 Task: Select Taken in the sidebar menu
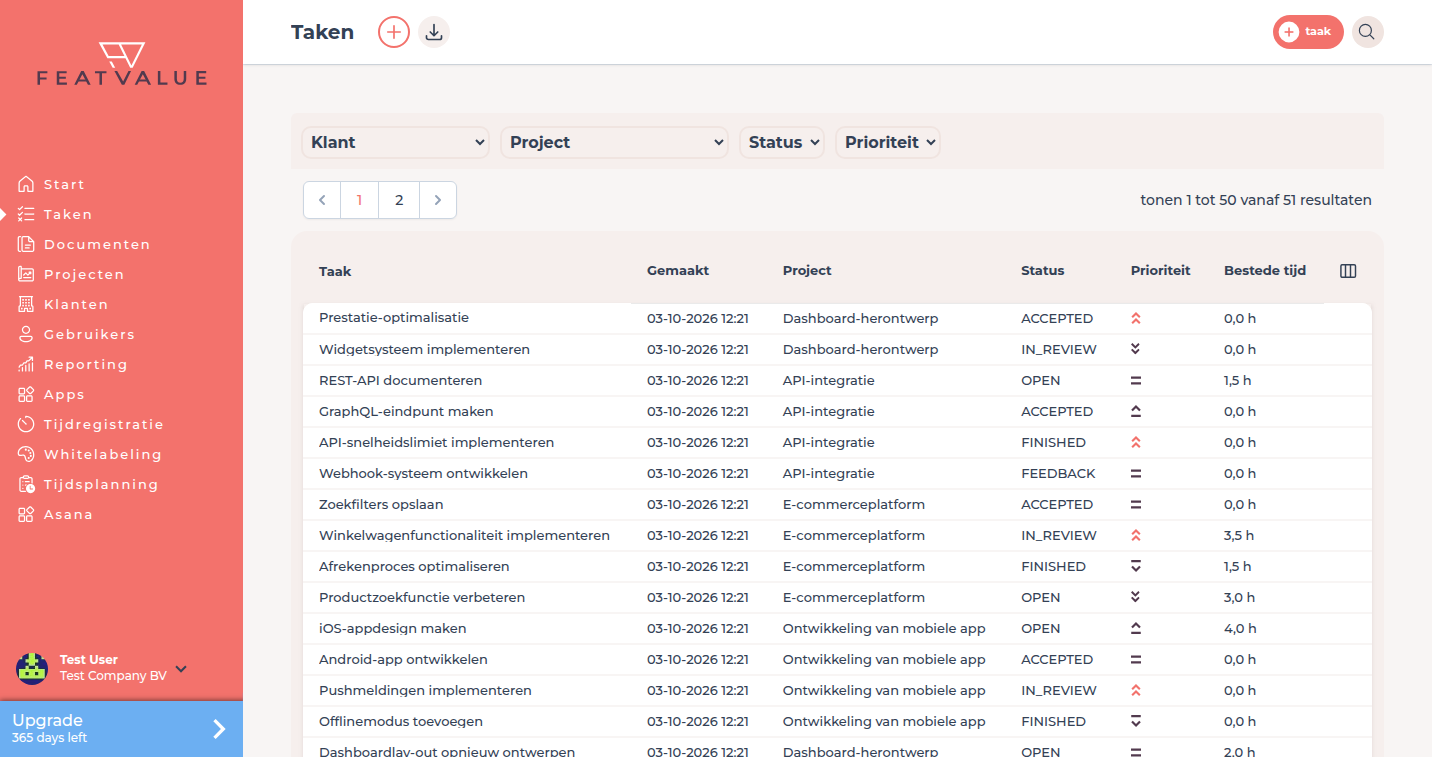coord(55,214)
